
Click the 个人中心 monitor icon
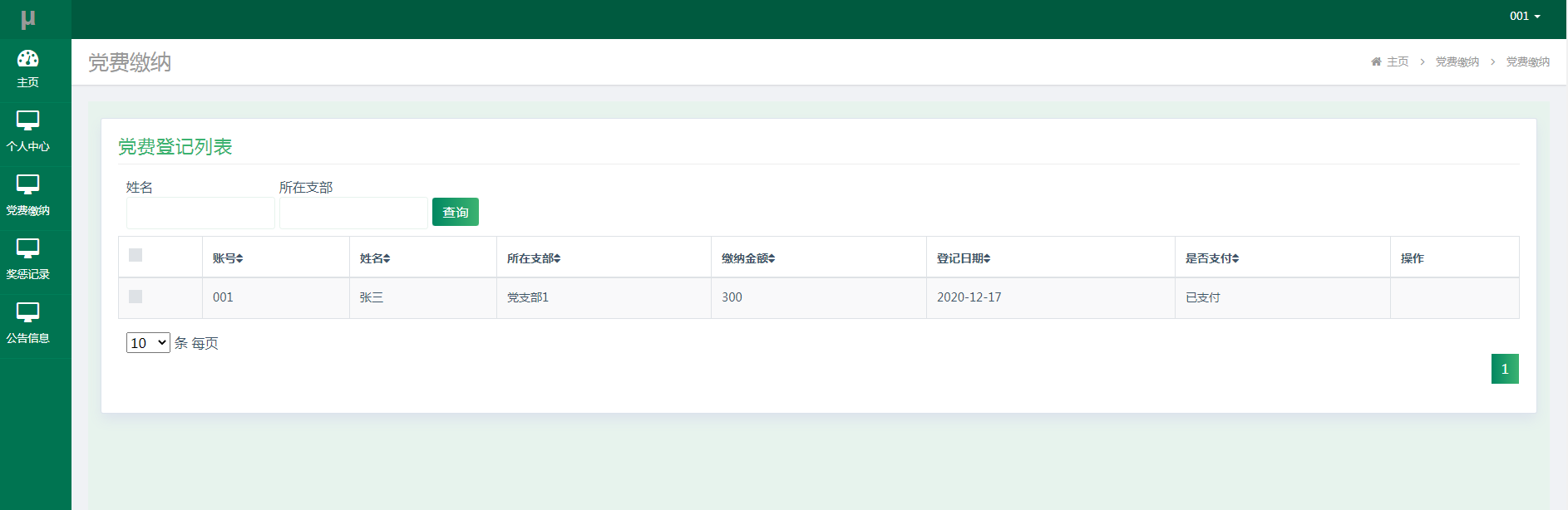28,121
